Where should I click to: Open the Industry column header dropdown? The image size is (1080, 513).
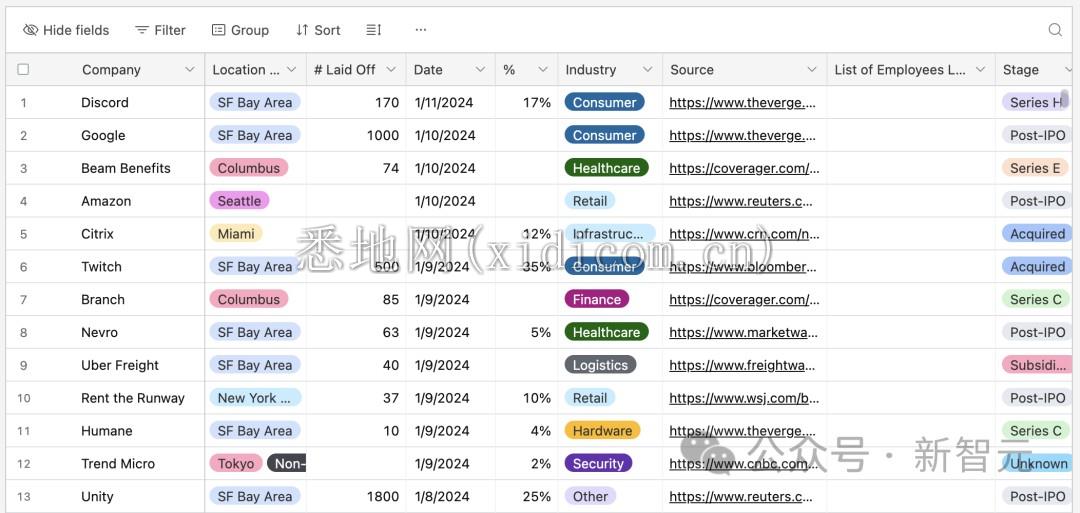[647, 70]
